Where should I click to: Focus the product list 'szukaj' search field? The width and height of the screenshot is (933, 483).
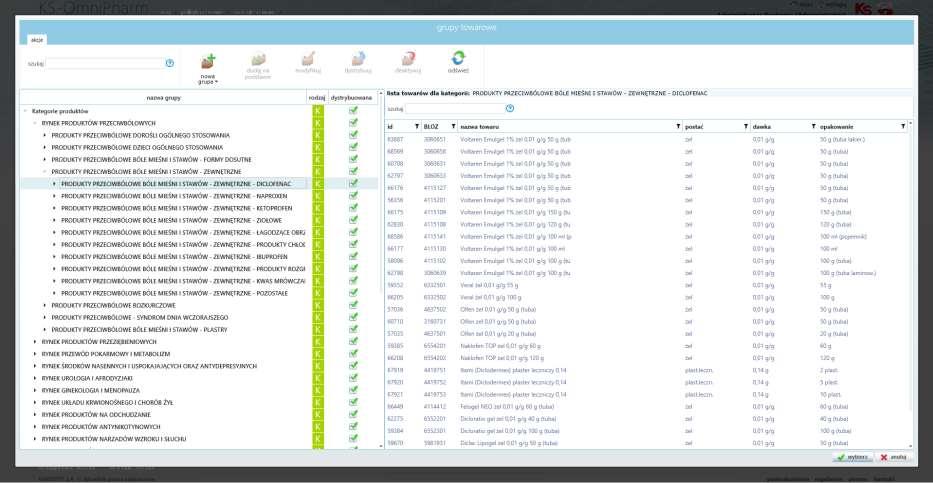[455, 109]
